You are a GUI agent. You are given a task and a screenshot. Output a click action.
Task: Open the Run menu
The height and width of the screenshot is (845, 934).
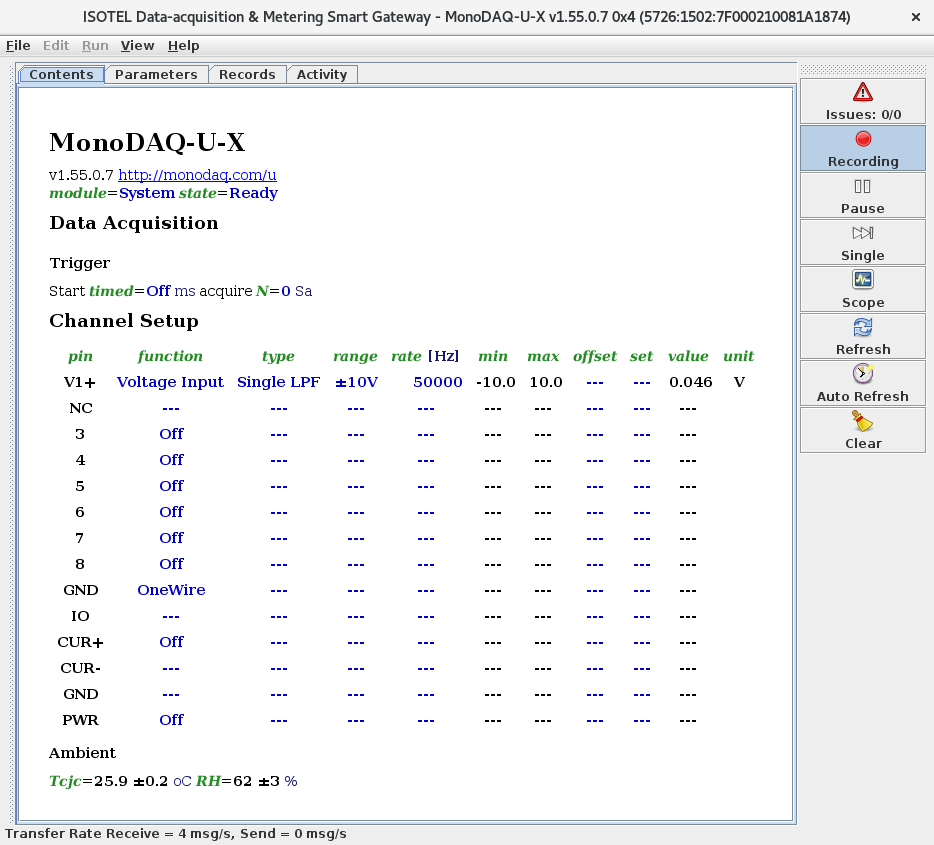95,46
